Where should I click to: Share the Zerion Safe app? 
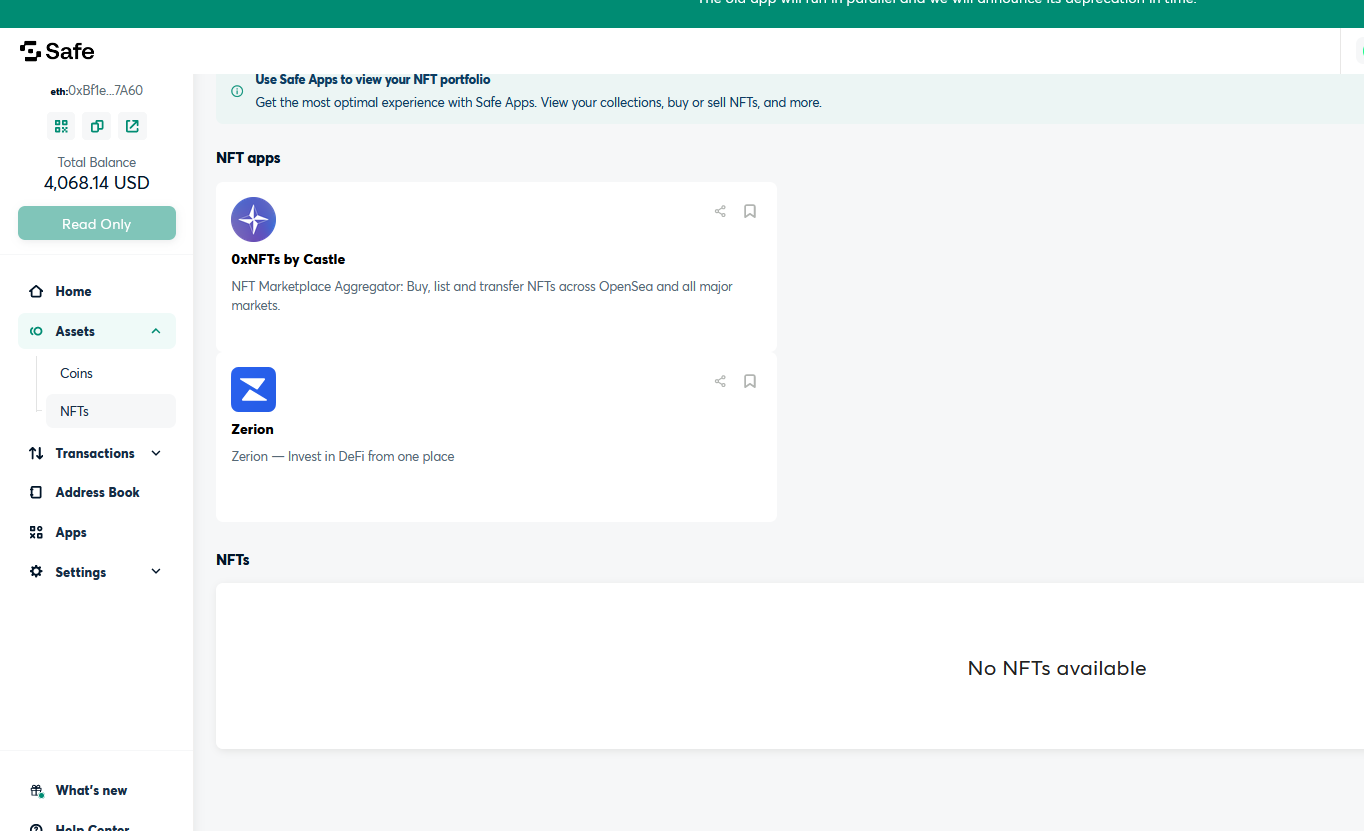719,381
